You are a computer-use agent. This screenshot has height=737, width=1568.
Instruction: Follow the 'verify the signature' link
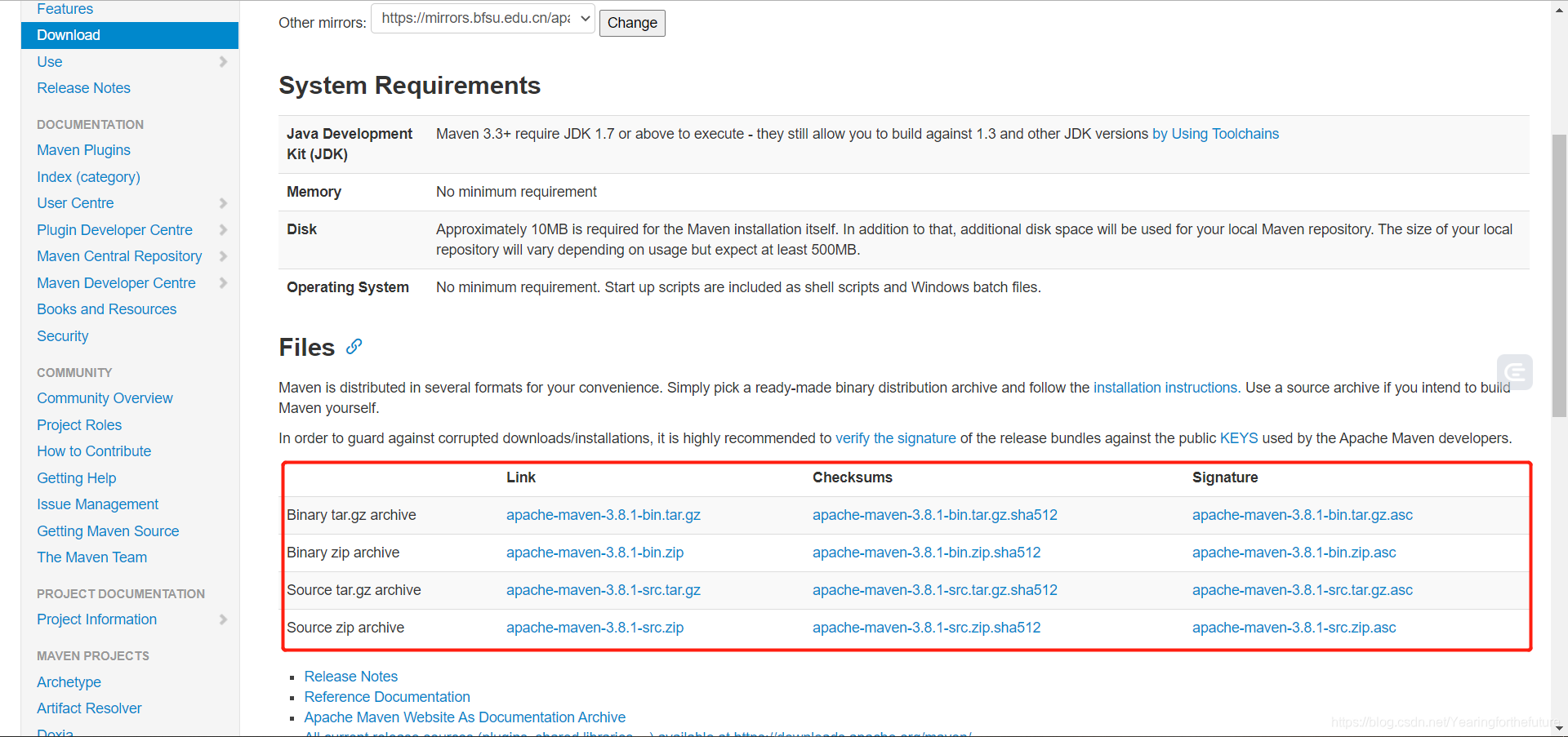[895, 438]
